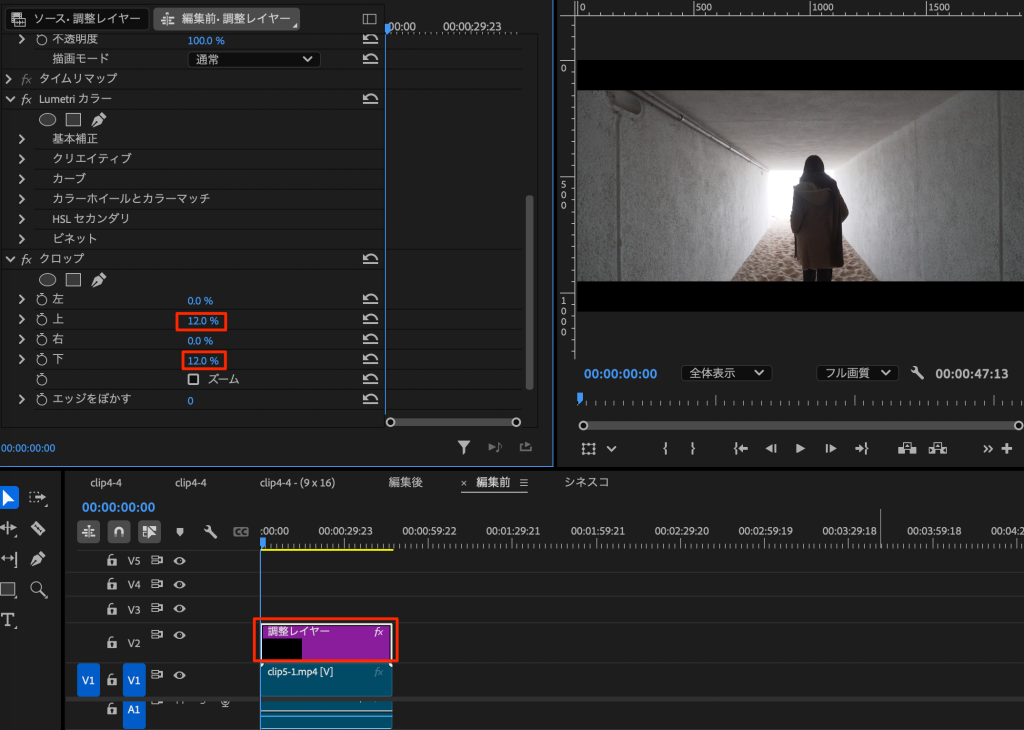
Task: Hide track V3 with eye icon
Action: [x=180, y=609]
